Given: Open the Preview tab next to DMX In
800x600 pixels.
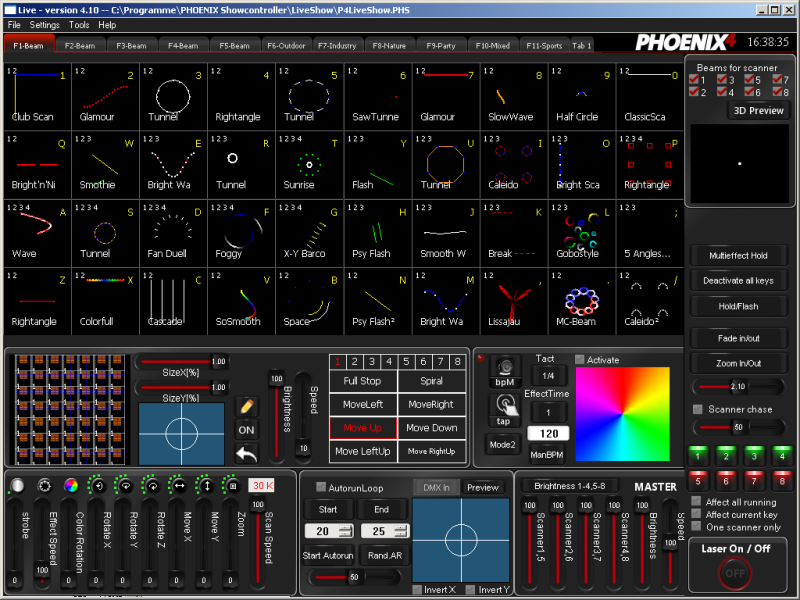Looking at the screenshot, I should tap(483, 488).
